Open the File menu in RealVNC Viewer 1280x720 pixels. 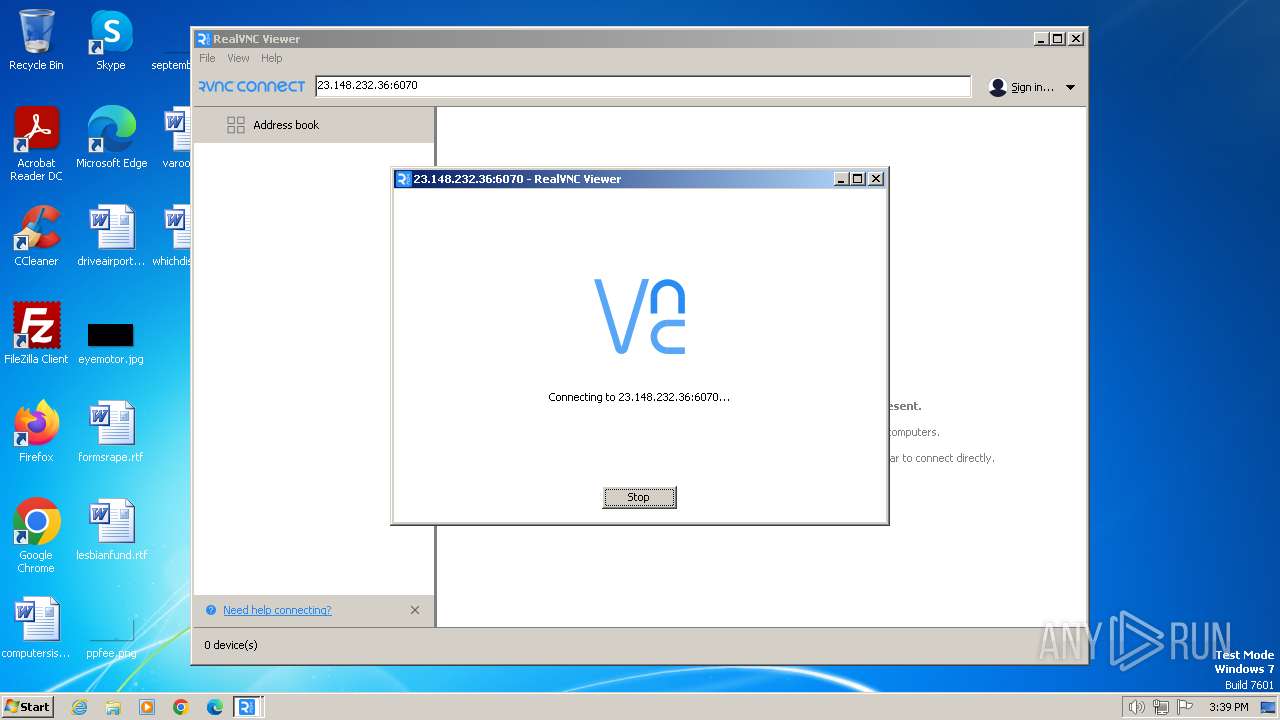point(207,58)
